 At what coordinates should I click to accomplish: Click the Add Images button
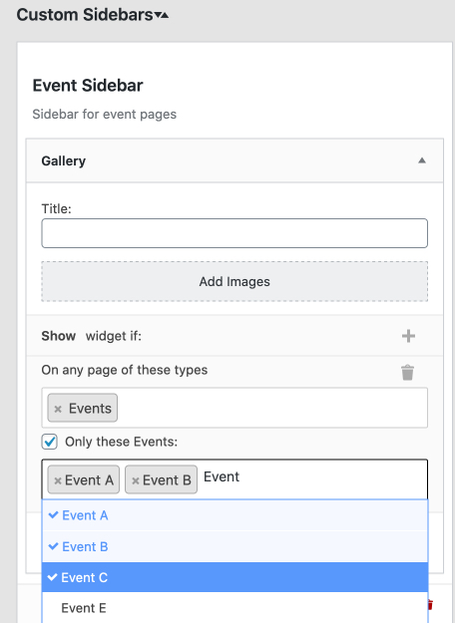point(234,281)
